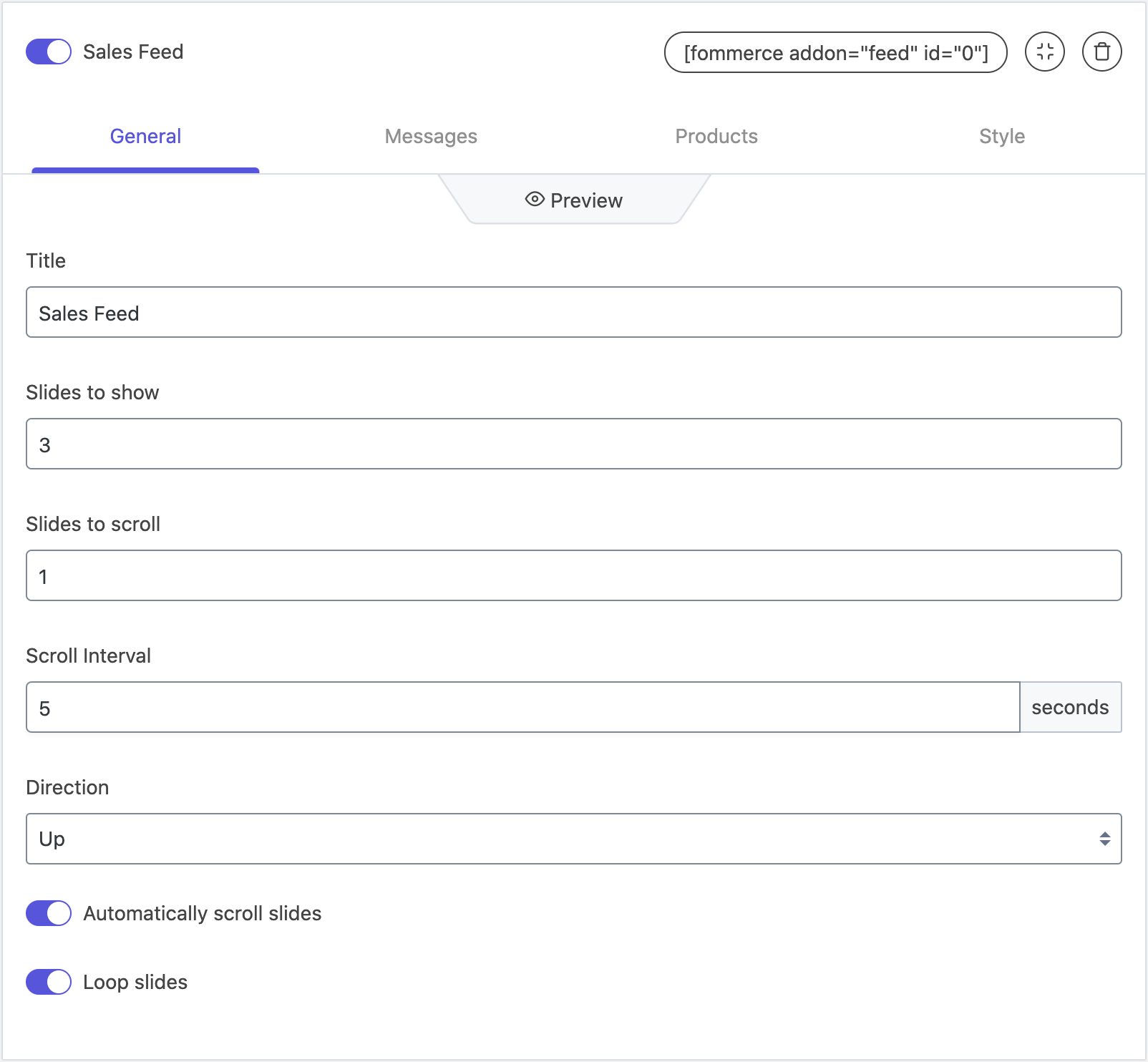1148x1062 pixels.
Task: Toggle the Sales Feed enable switch
Action: (x=49, y=52)
